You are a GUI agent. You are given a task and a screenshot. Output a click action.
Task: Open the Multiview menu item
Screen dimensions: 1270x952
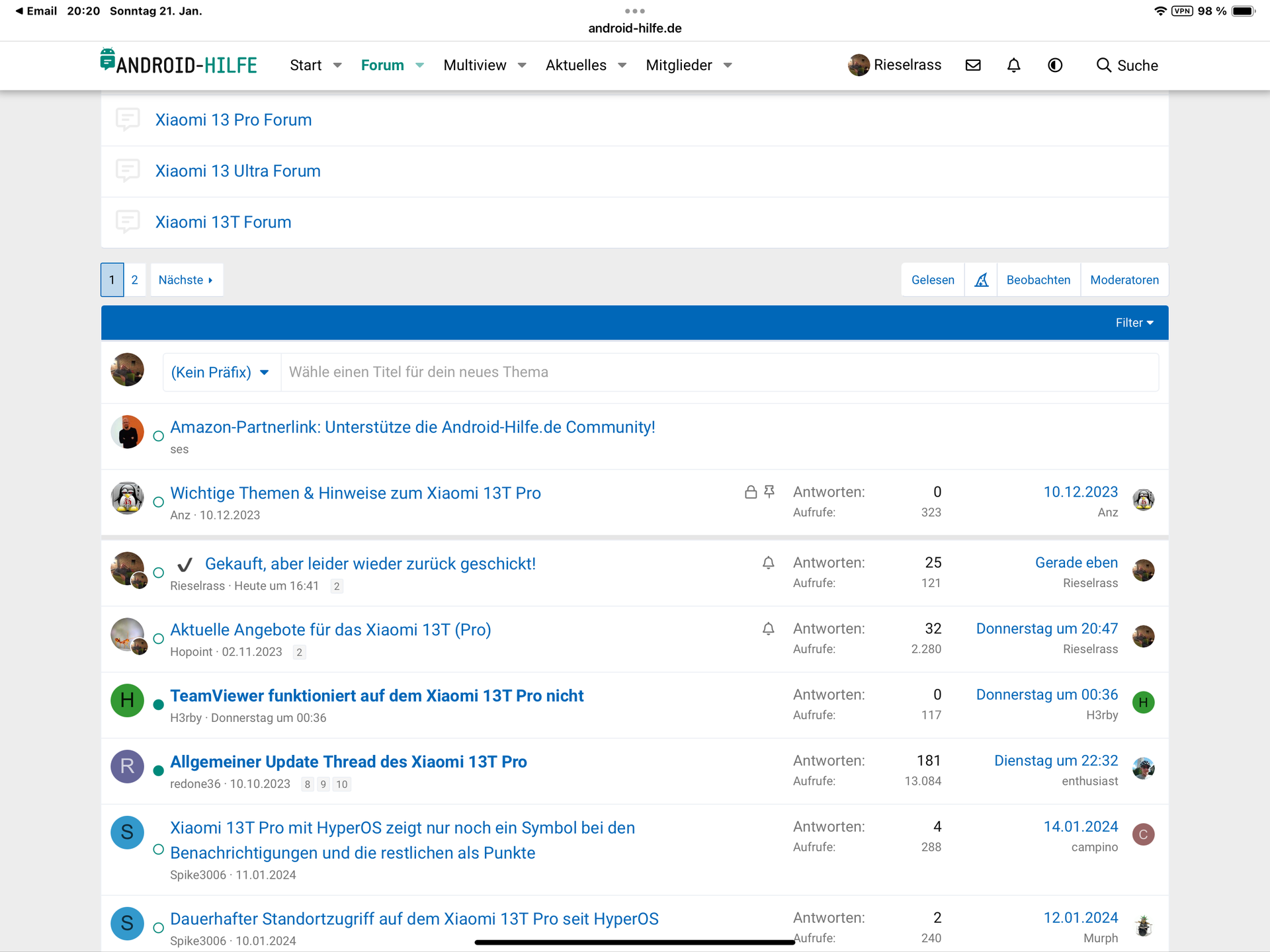coord(474,65)
